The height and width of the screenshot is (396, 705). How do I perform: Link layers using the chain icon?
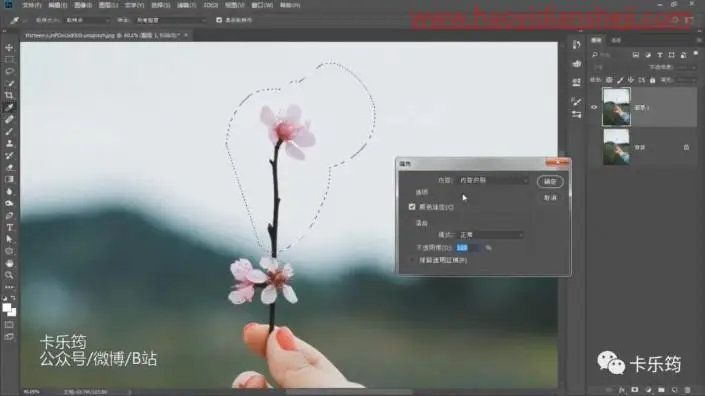click(x=609, y=390)
